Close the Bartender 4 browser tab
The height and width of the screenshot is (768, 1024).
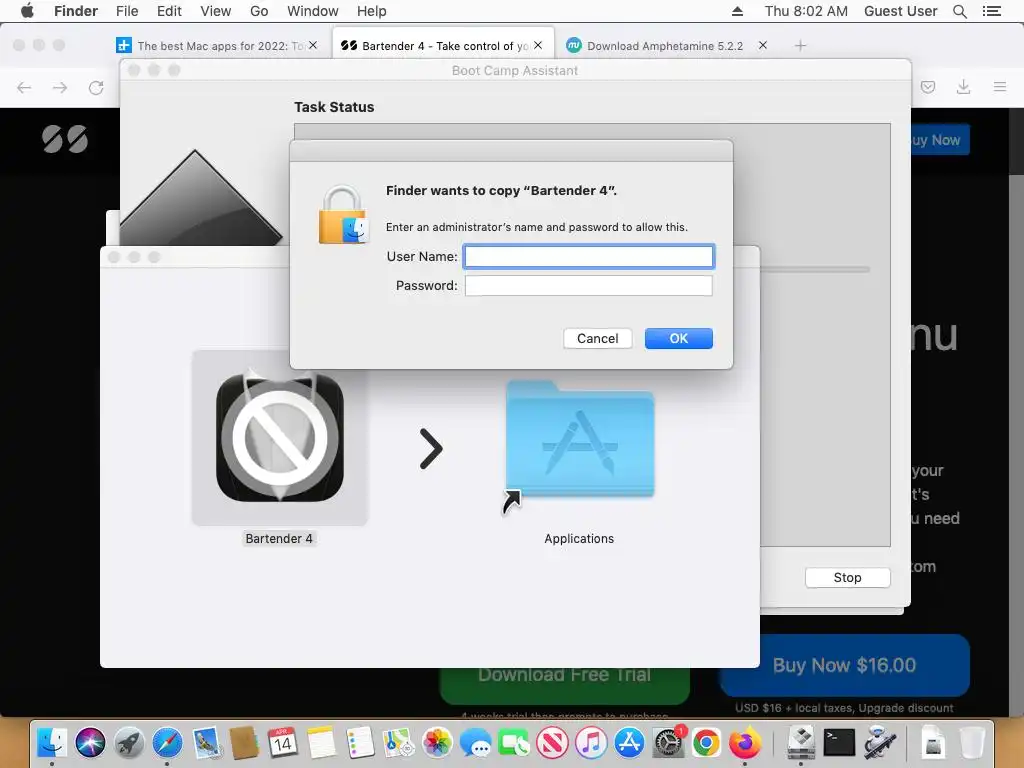coord(538,45)
